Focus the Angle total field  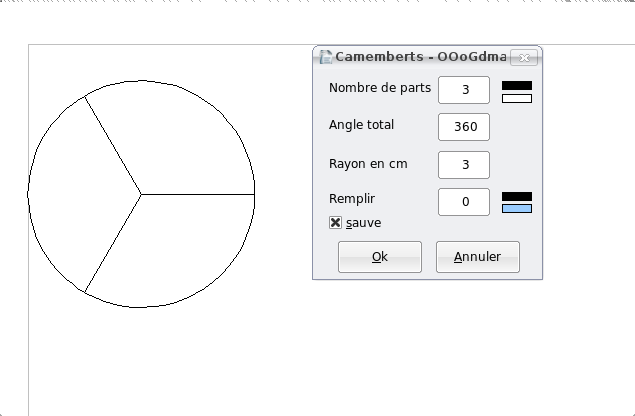(463, 127)
